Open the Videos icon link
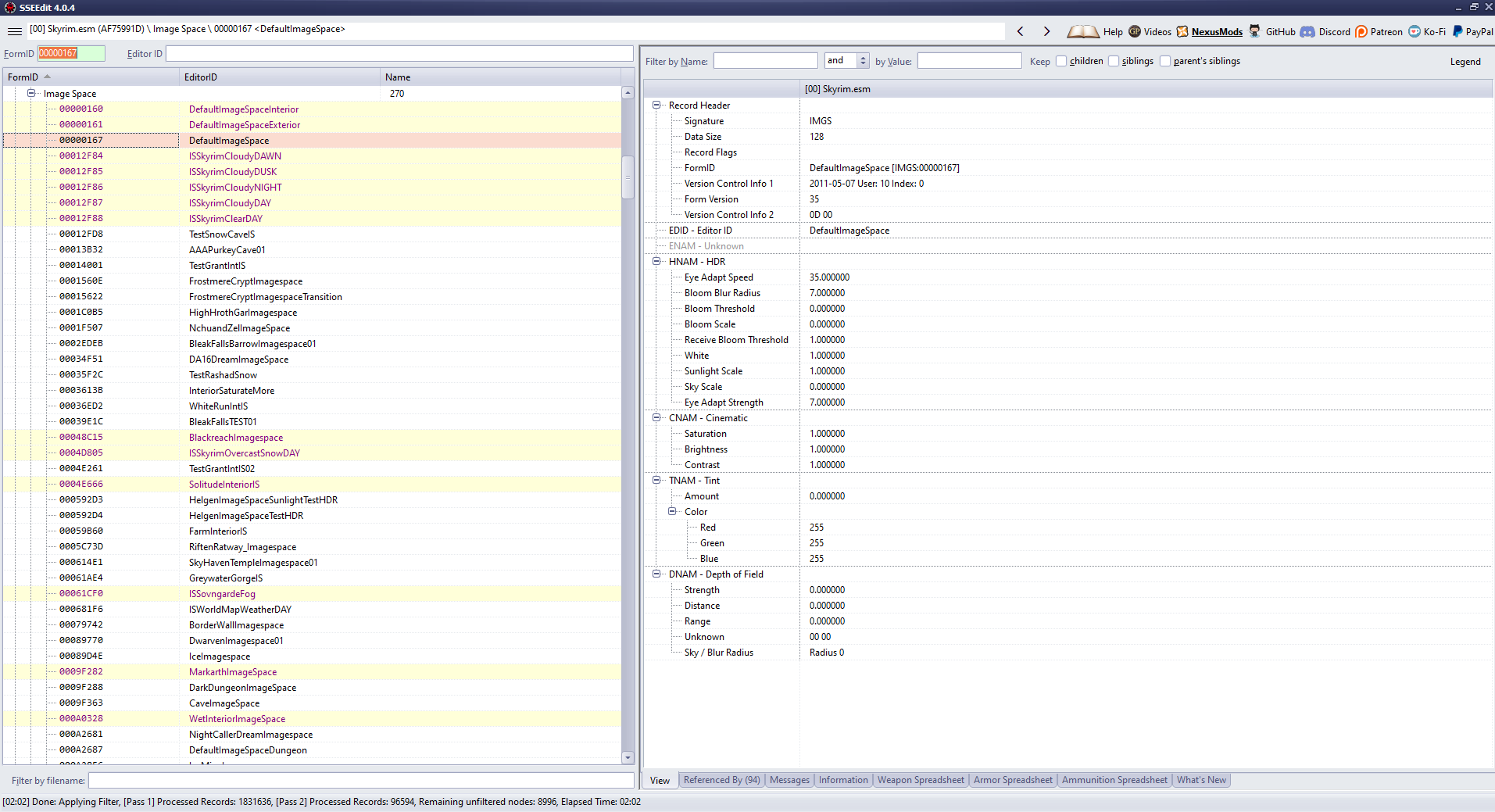The image size is (1495, 812). coord(1135,31)
